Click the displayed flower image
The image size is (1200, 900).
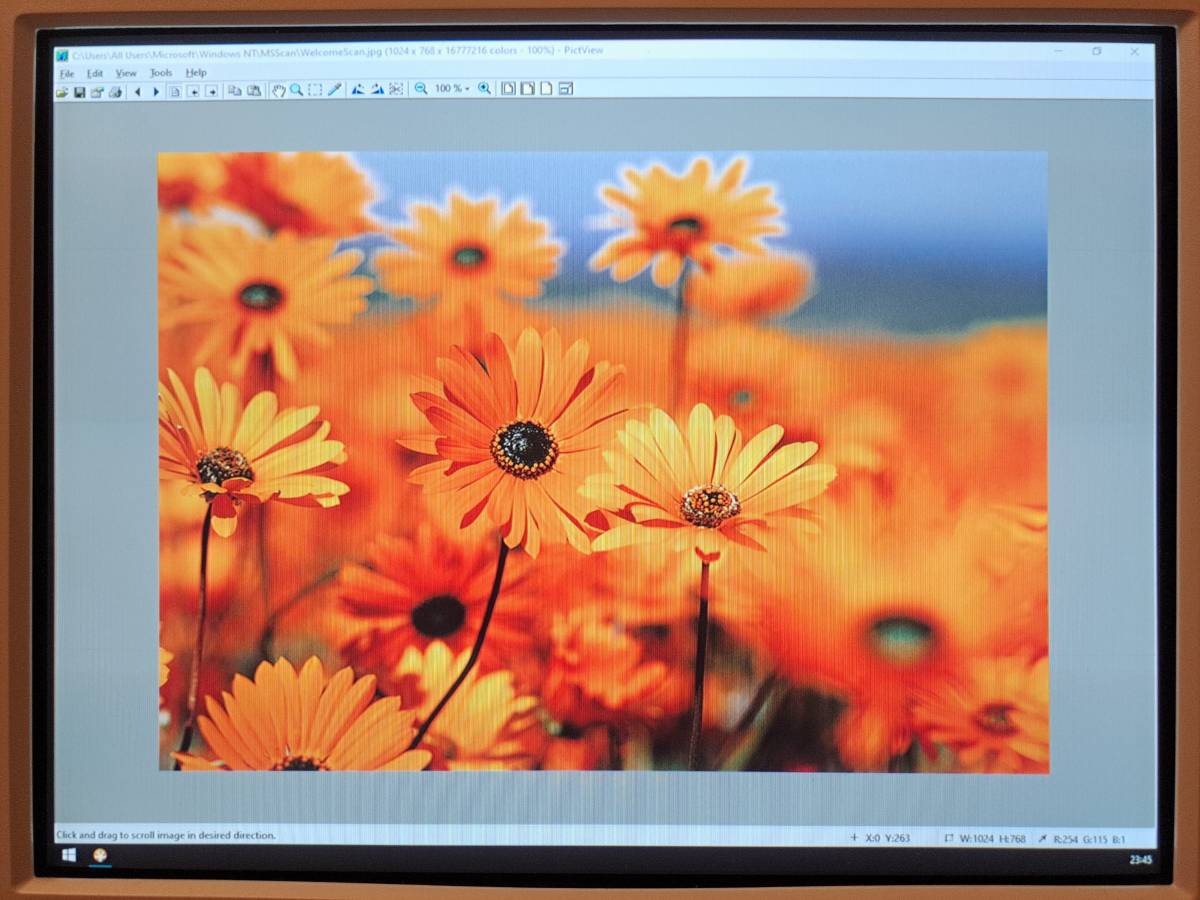603,461
